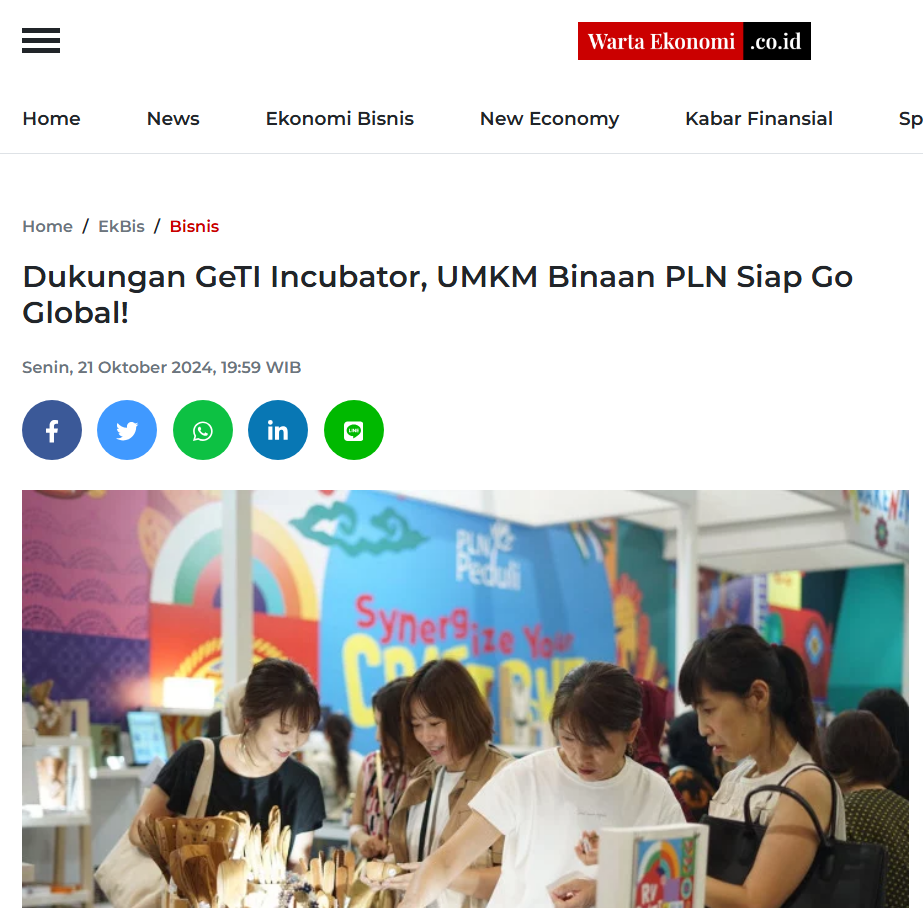Share article via LINE
Image resolution: width=923 pixels, height=908 pixels.
click(354, 430)
